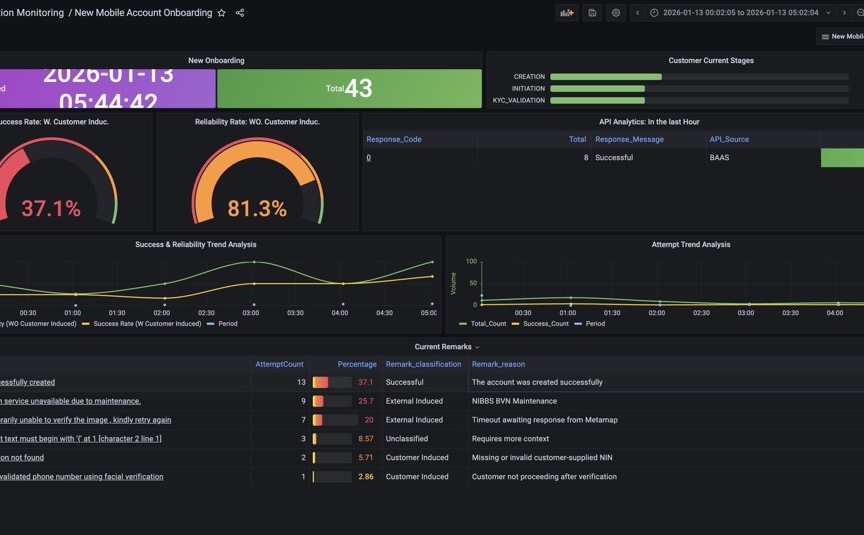Open Attempt Trend Analysis panel title
864x535 pixels.
pos(691,245)
